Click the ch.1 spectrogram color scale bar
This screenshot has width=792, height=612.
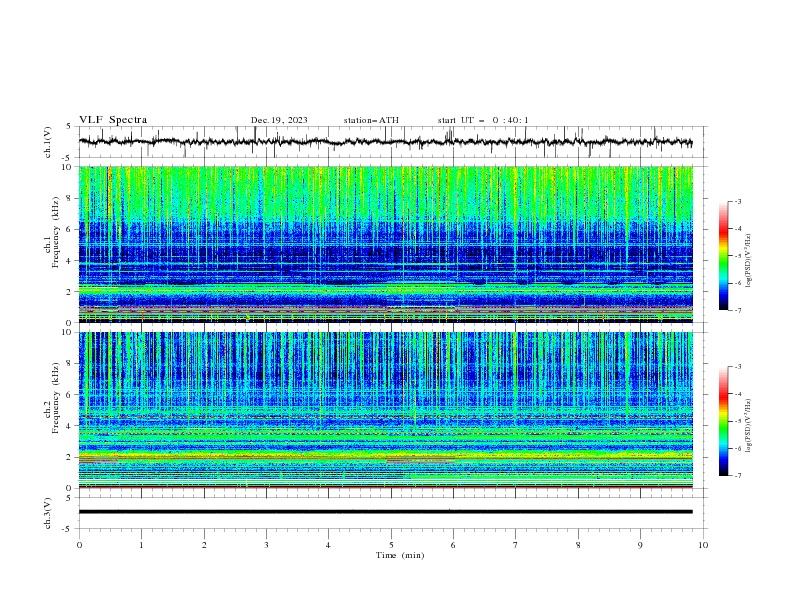click(x=723, y=255)
